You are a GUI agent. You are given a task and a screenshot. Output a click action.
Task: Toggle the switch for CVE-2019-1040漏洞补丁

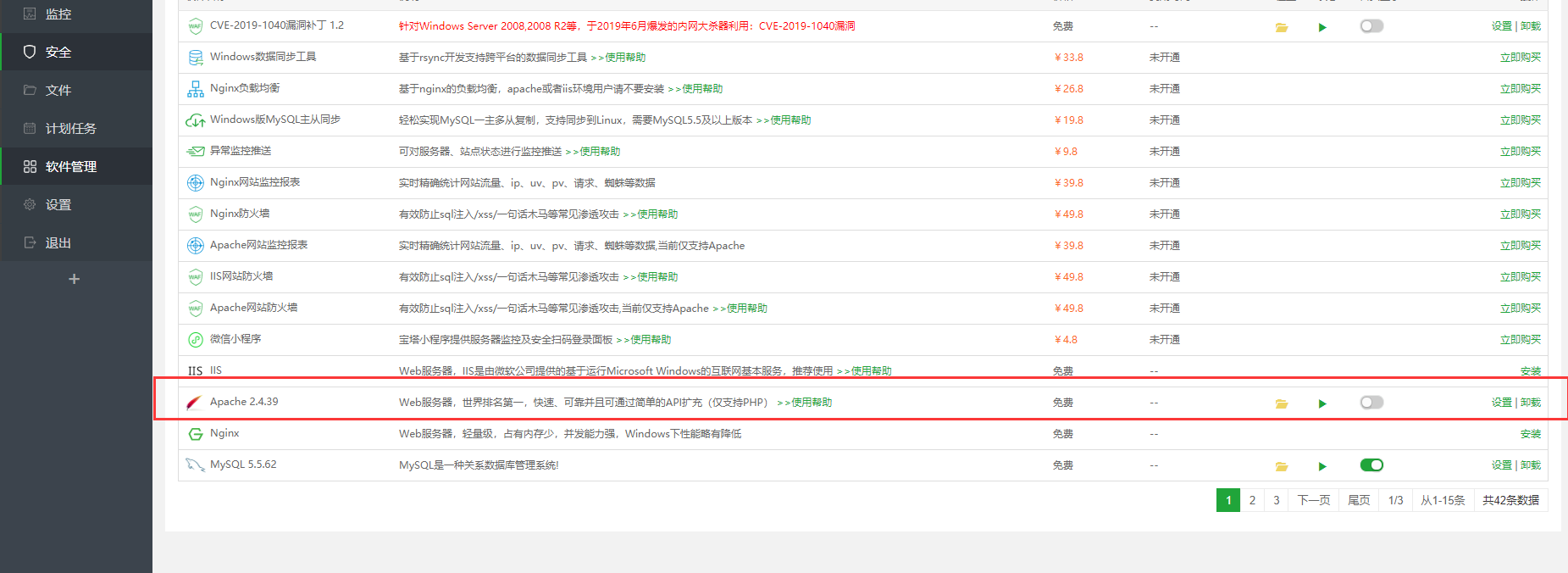pyautogui.click(x=1371, y=26)
